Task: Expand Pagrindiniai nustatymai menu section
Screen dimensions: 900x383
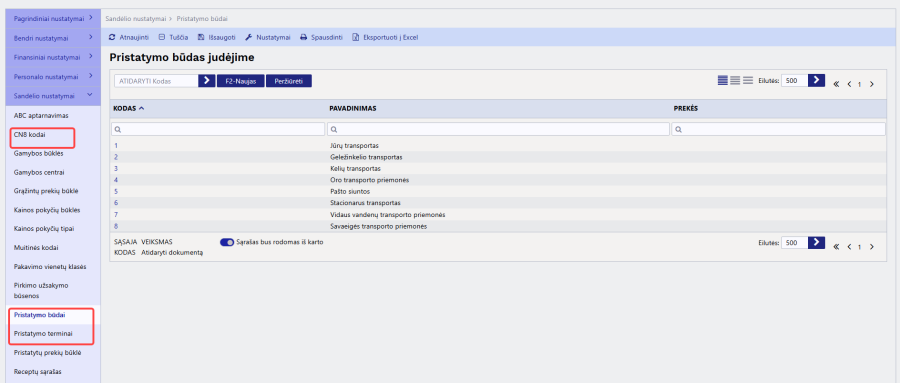Action: [53, 18]
